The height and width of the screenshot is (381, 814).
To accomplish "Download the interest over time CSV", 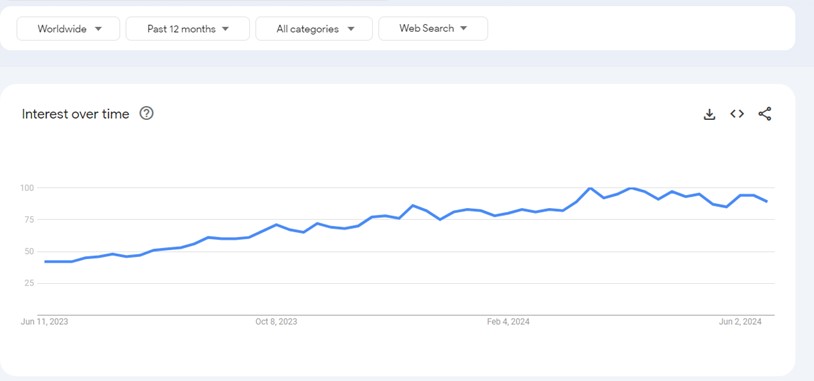I will coord(709,114).
